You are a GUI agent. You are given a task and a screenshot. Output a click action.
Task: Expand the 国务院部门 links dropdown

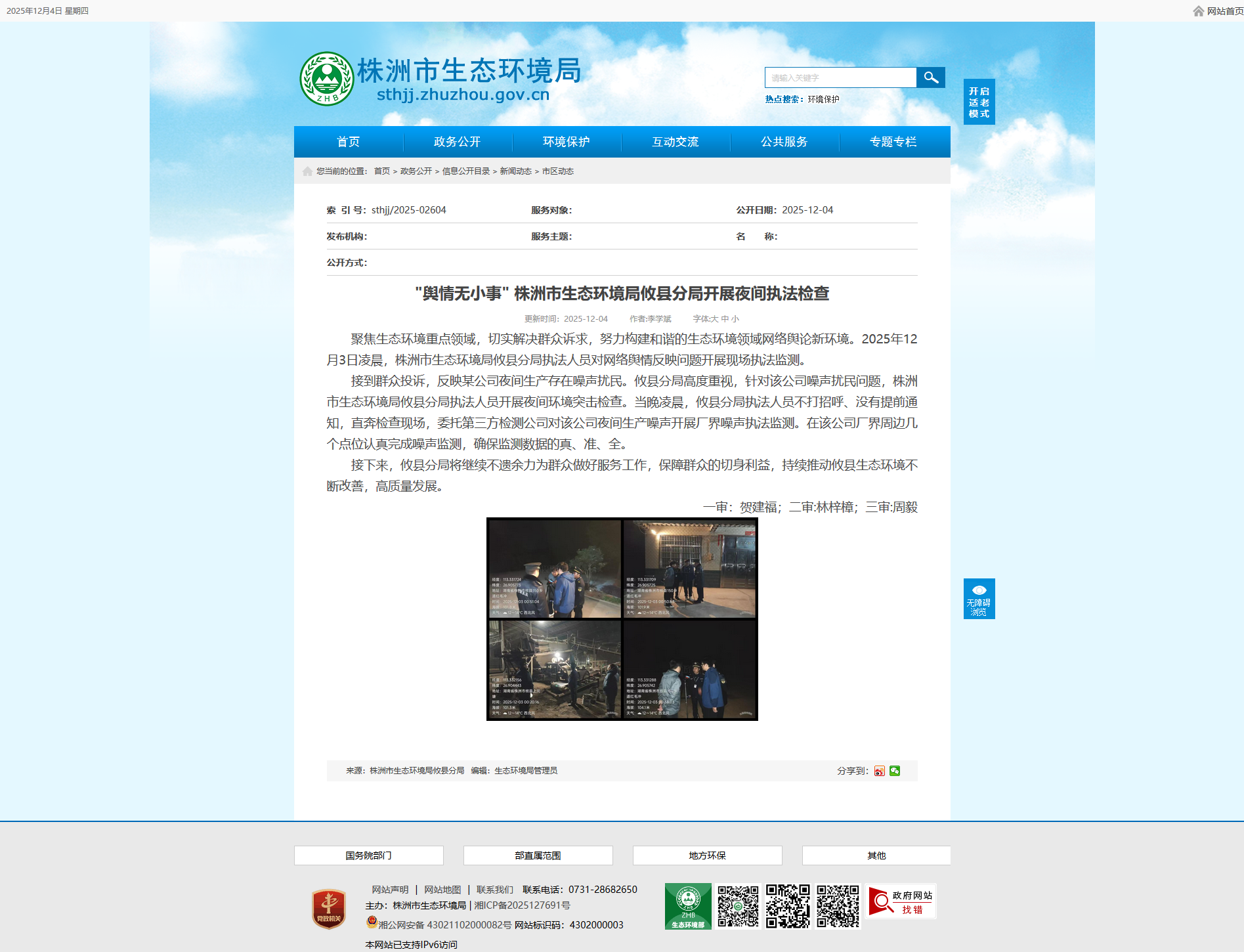368,855
